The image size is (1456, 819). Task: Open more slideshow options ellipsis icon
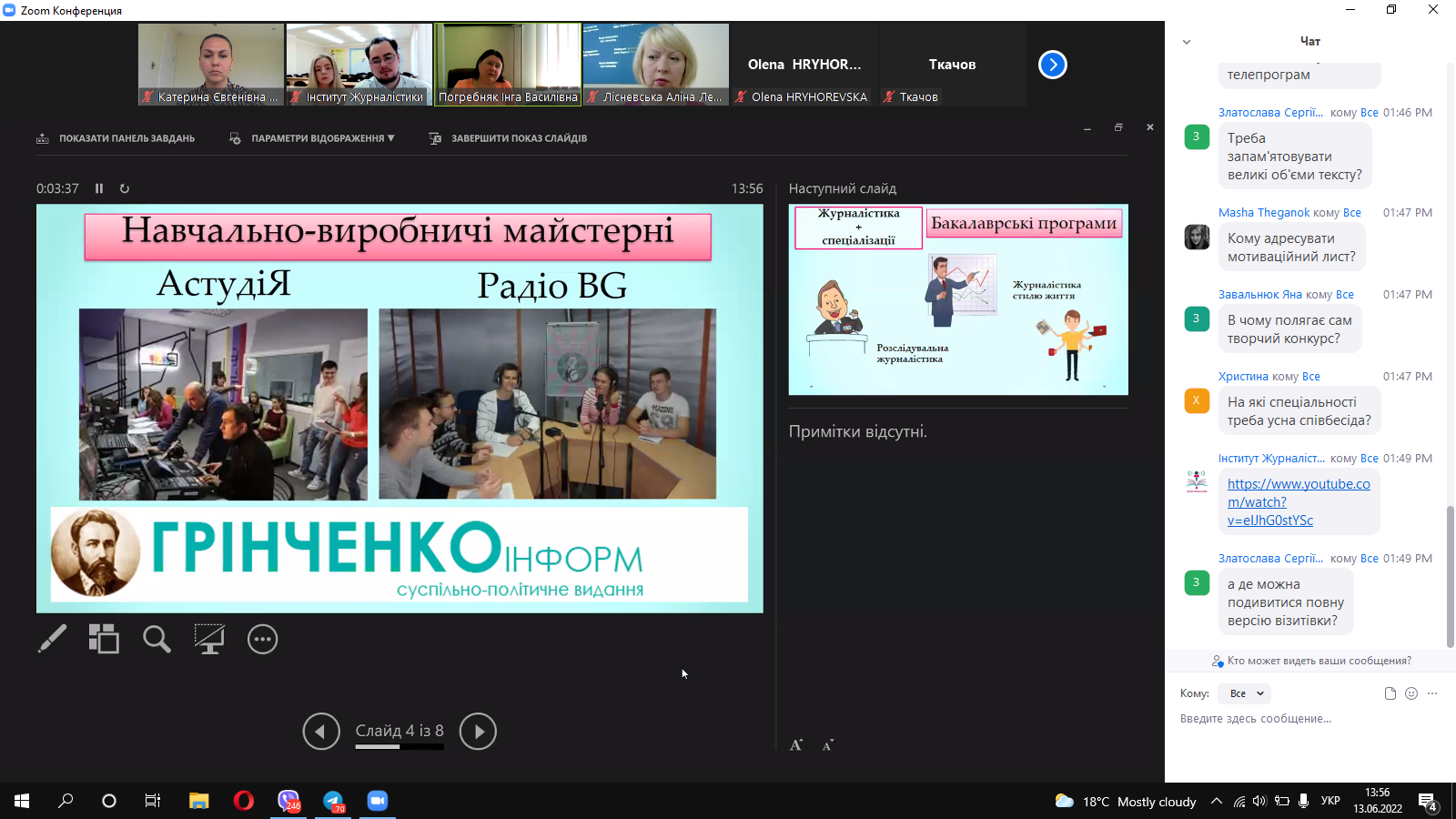click(x=262, y=639)
